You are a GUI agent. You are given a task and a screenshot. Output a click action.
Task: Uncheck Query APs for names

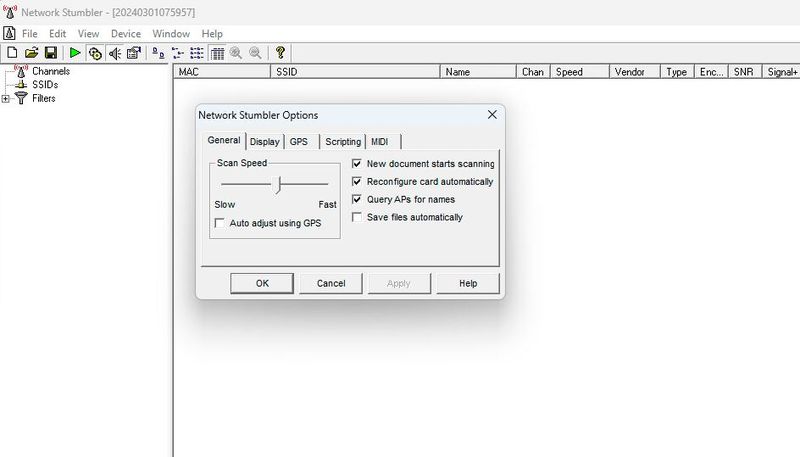[357, 199]
